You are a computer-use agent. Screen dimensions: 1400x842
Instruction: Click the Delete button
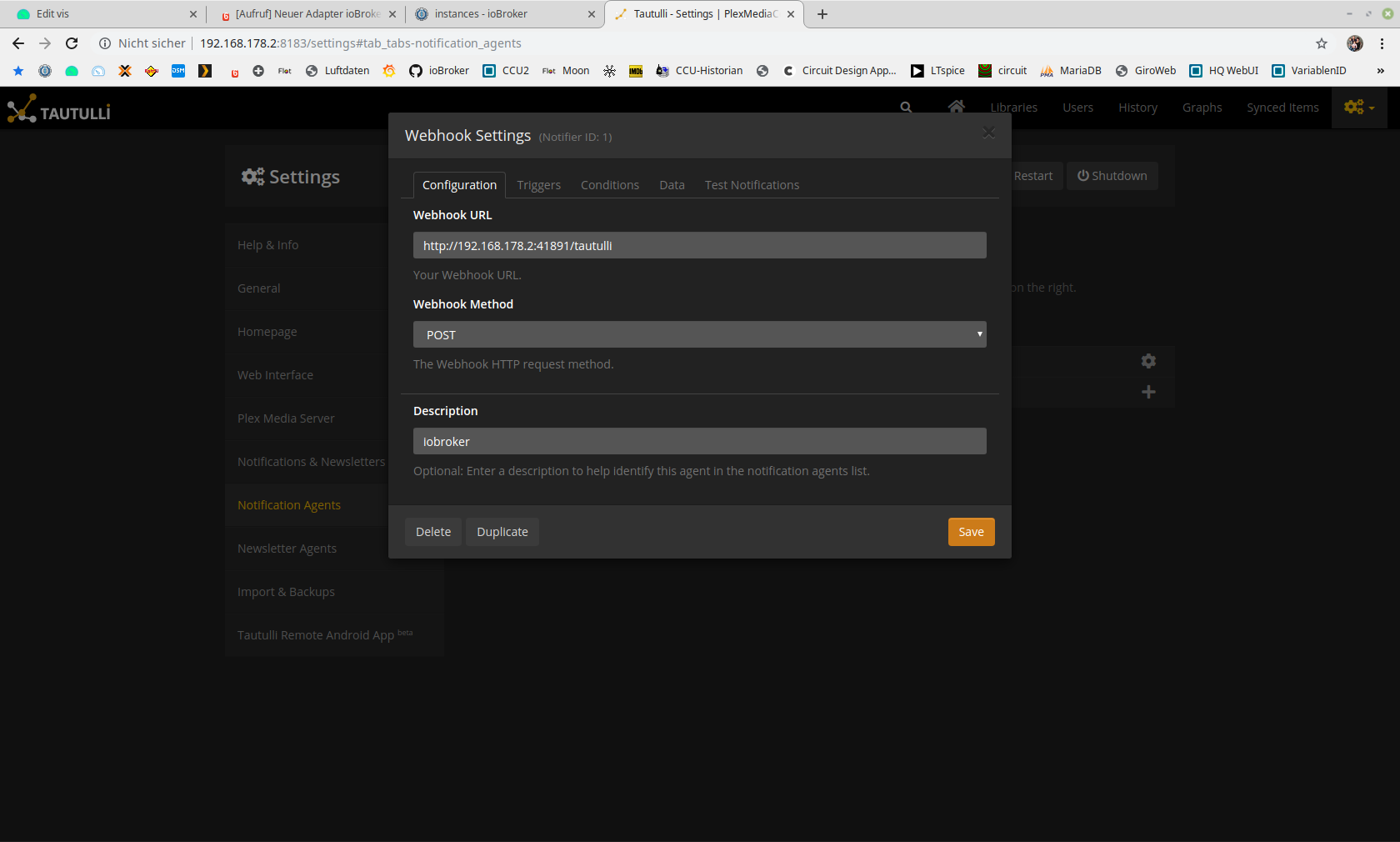(433, 532)
